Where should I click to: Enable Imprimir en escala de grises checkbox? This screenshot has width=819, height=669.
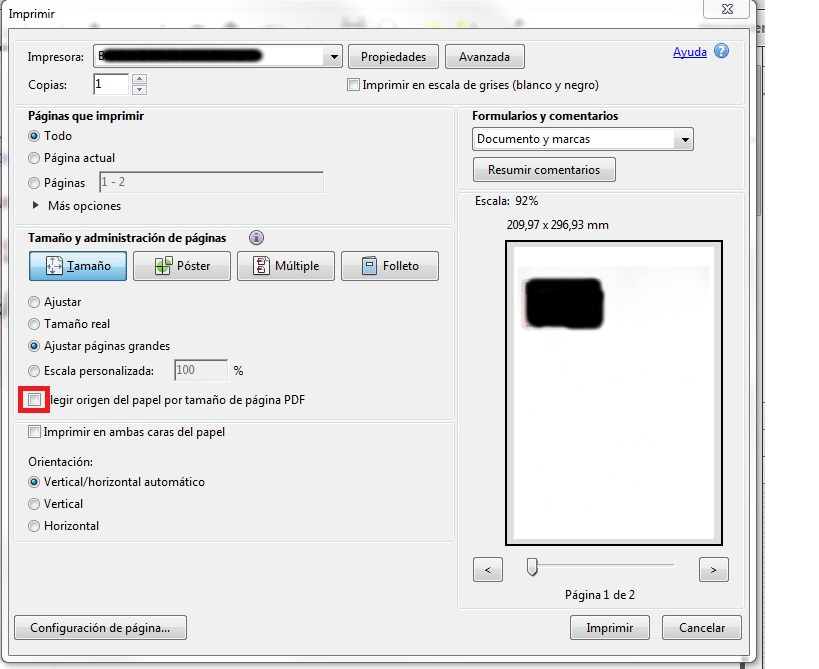coord(353,86)
